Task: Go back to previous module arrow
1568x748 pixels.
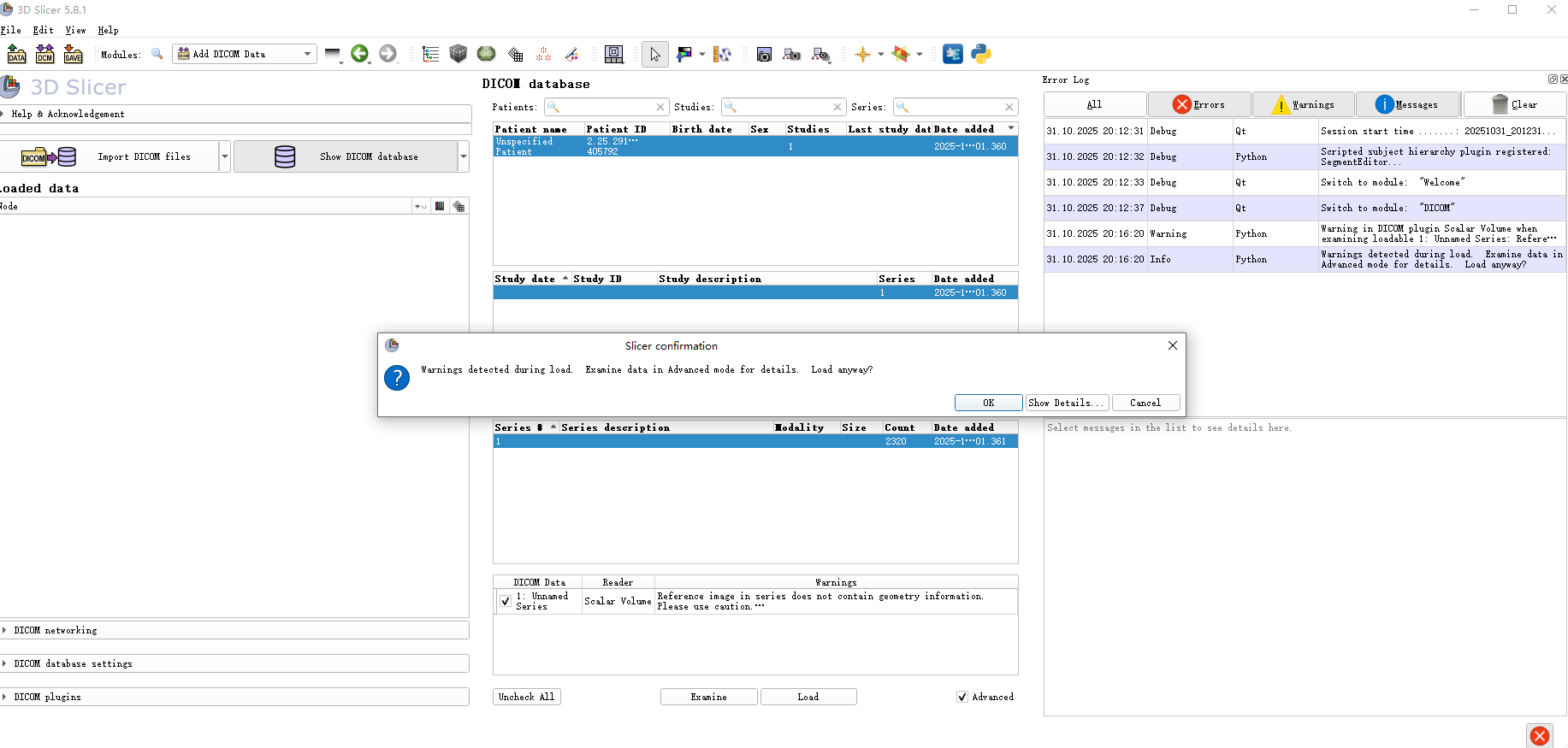Action: [x=359, y=54]
